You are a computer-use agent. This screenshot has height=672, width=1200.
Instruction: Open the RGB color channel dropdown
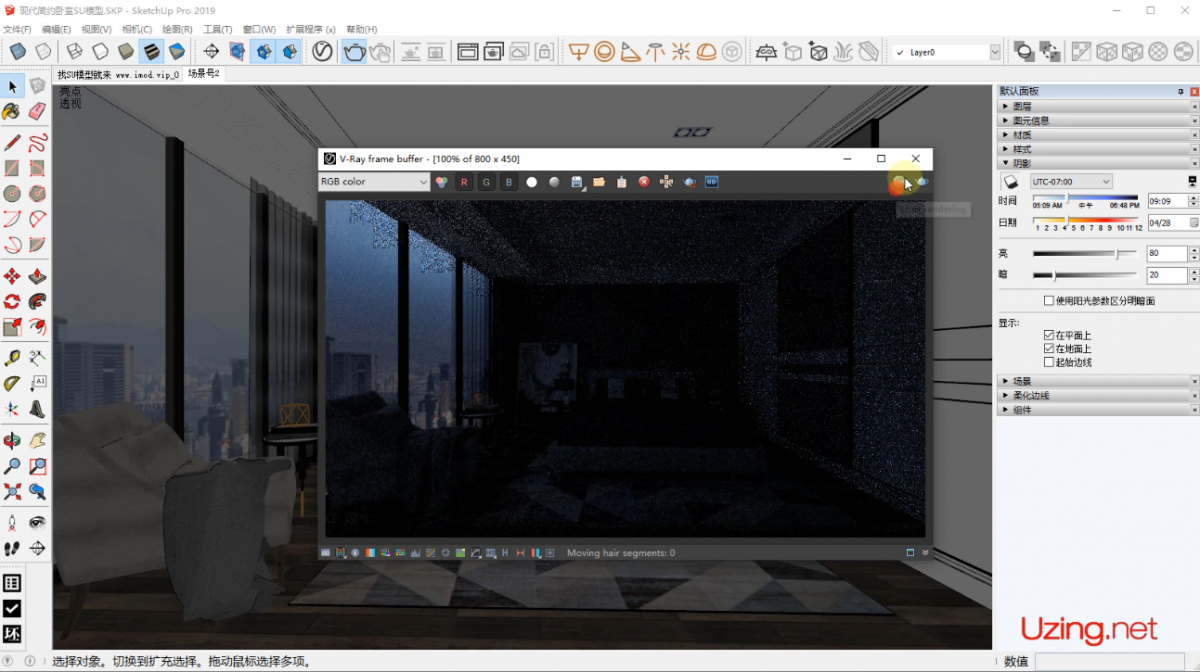tap(373, 182)
